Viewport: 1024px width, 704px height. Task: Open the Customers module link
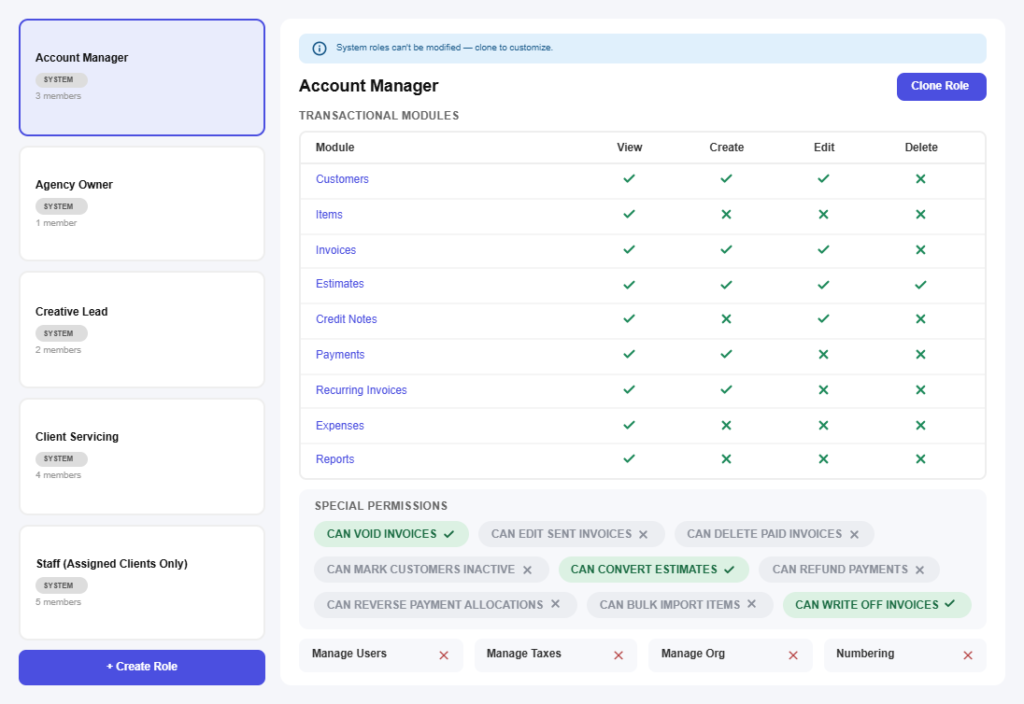[342, 179]
